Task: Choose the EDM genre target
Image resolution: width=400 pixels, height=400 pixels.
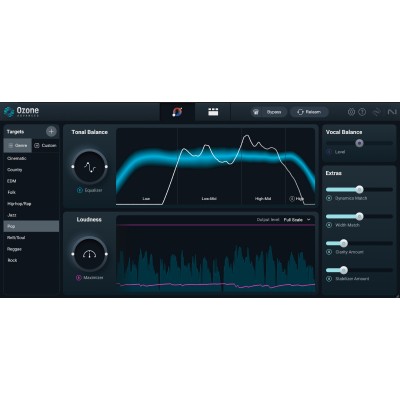Action: pos(31,181)
